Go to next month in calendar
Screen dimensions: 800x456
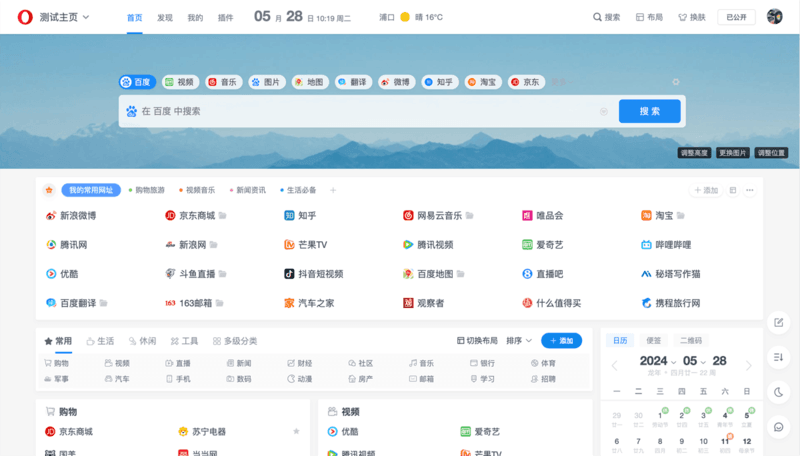click(748, 365)
